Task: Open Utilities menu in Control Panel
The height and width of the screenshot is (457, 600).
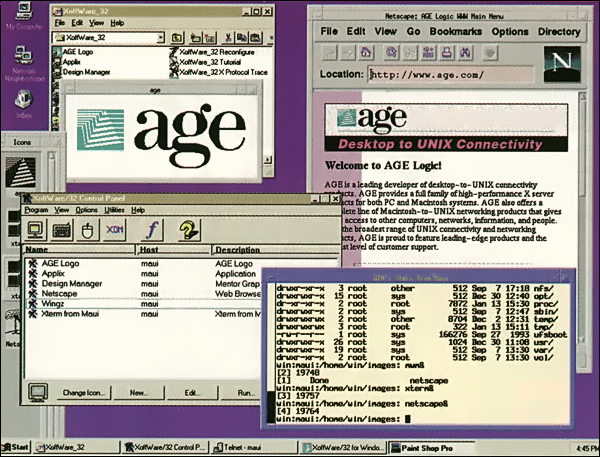Action: [114, 210]
